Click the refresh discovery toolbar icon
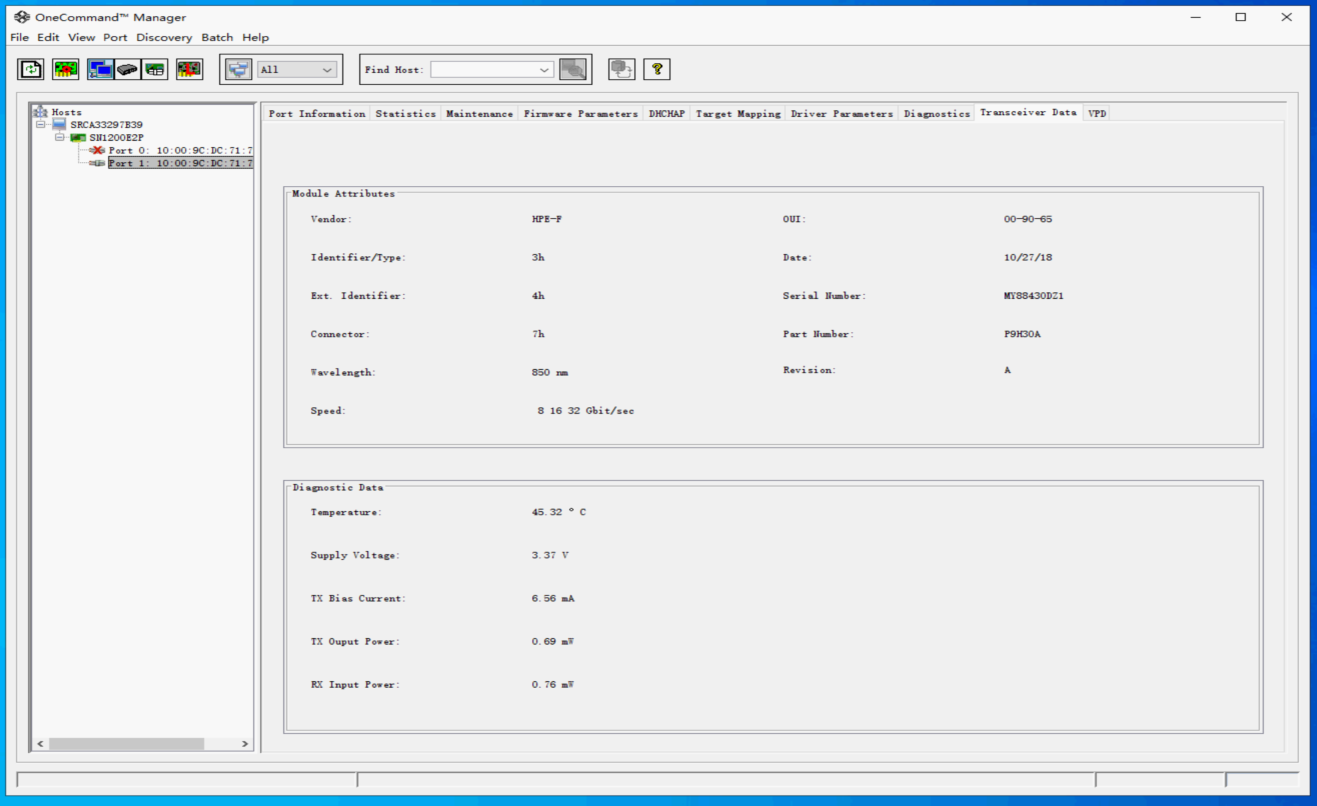 [32, 69]
